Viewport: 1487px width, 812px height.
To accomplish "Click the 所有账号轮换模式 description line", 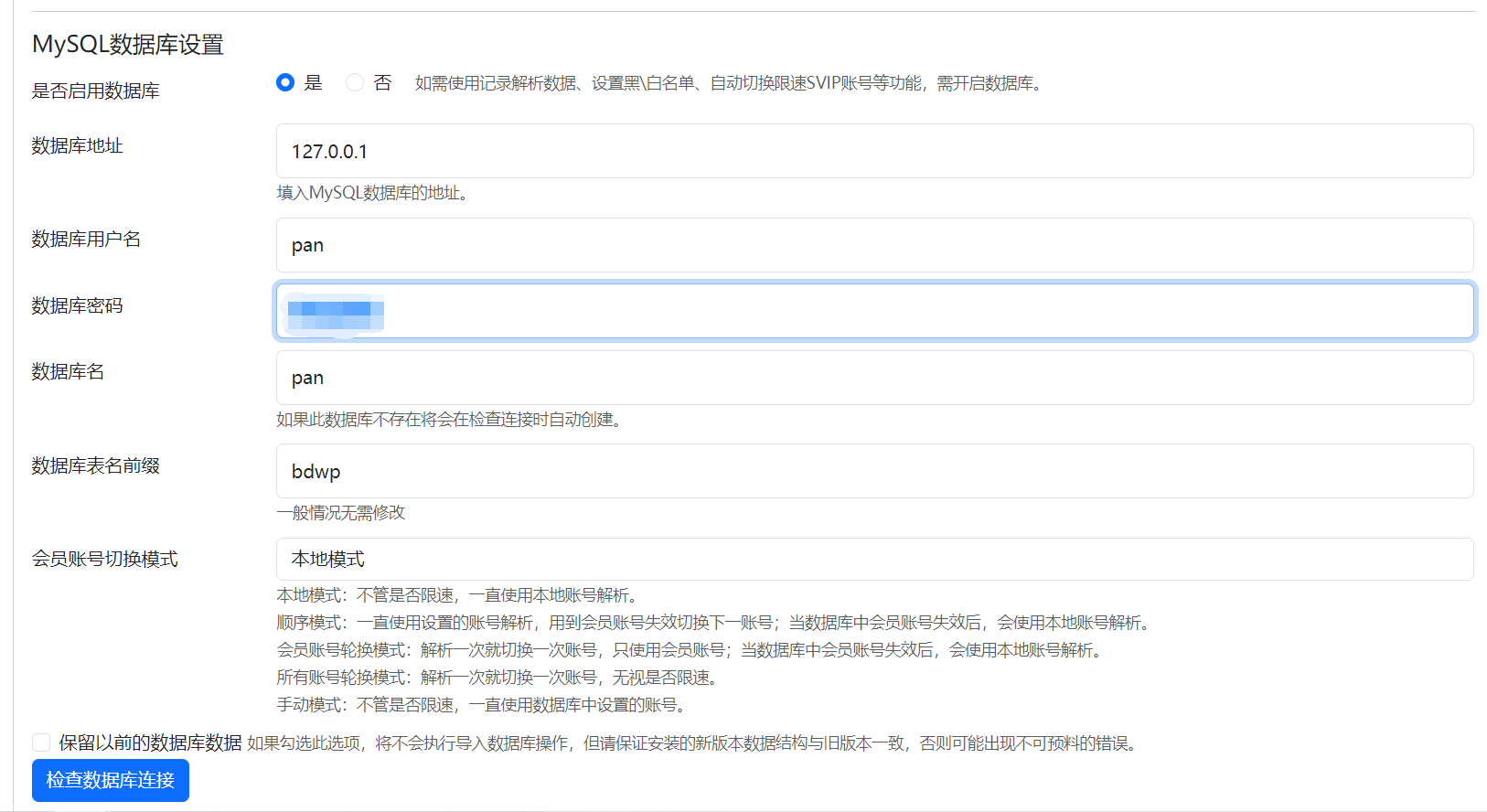I will pyautogui.click(x=499, y=678).
